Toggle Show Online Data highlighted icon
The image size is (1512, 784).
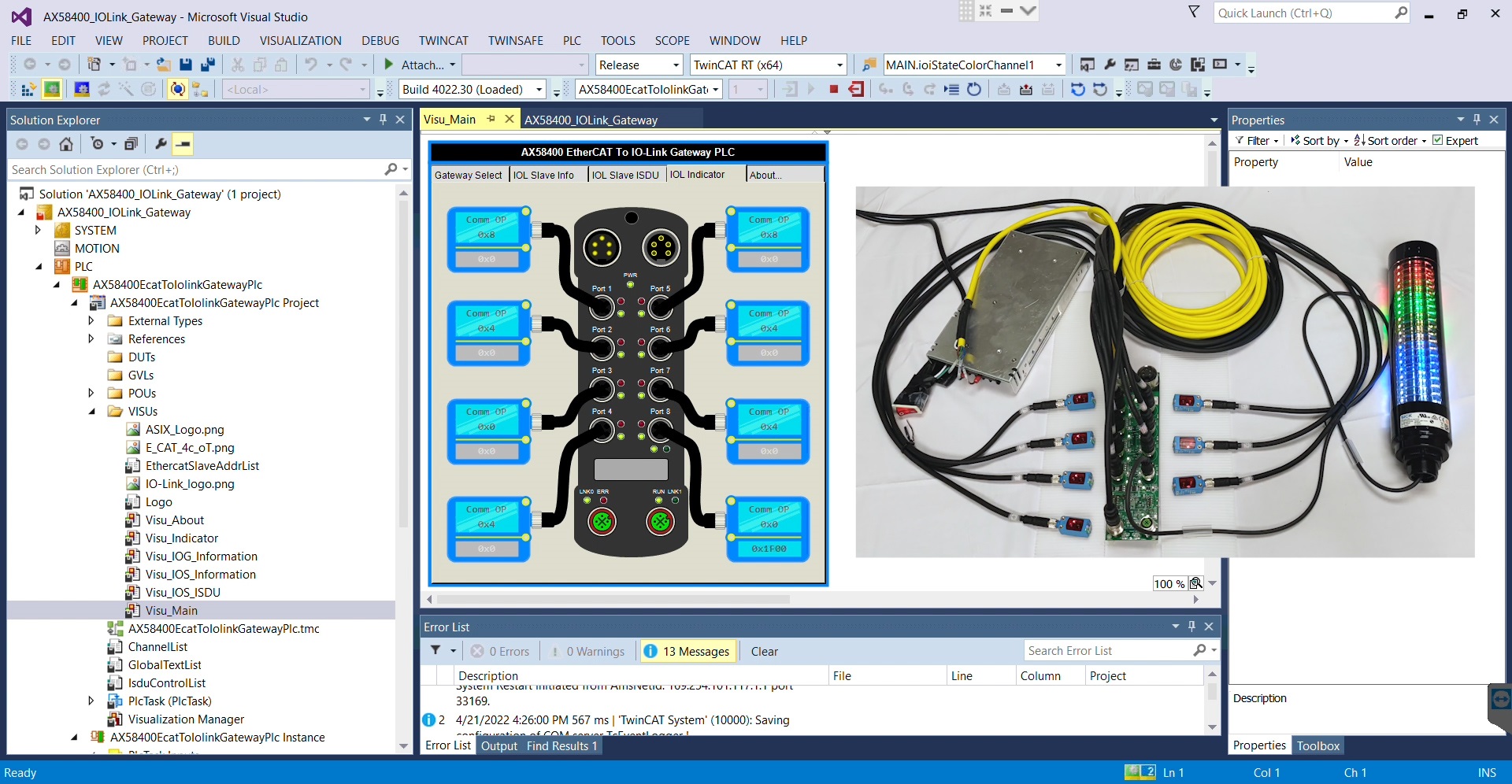[x=178, y=90]
